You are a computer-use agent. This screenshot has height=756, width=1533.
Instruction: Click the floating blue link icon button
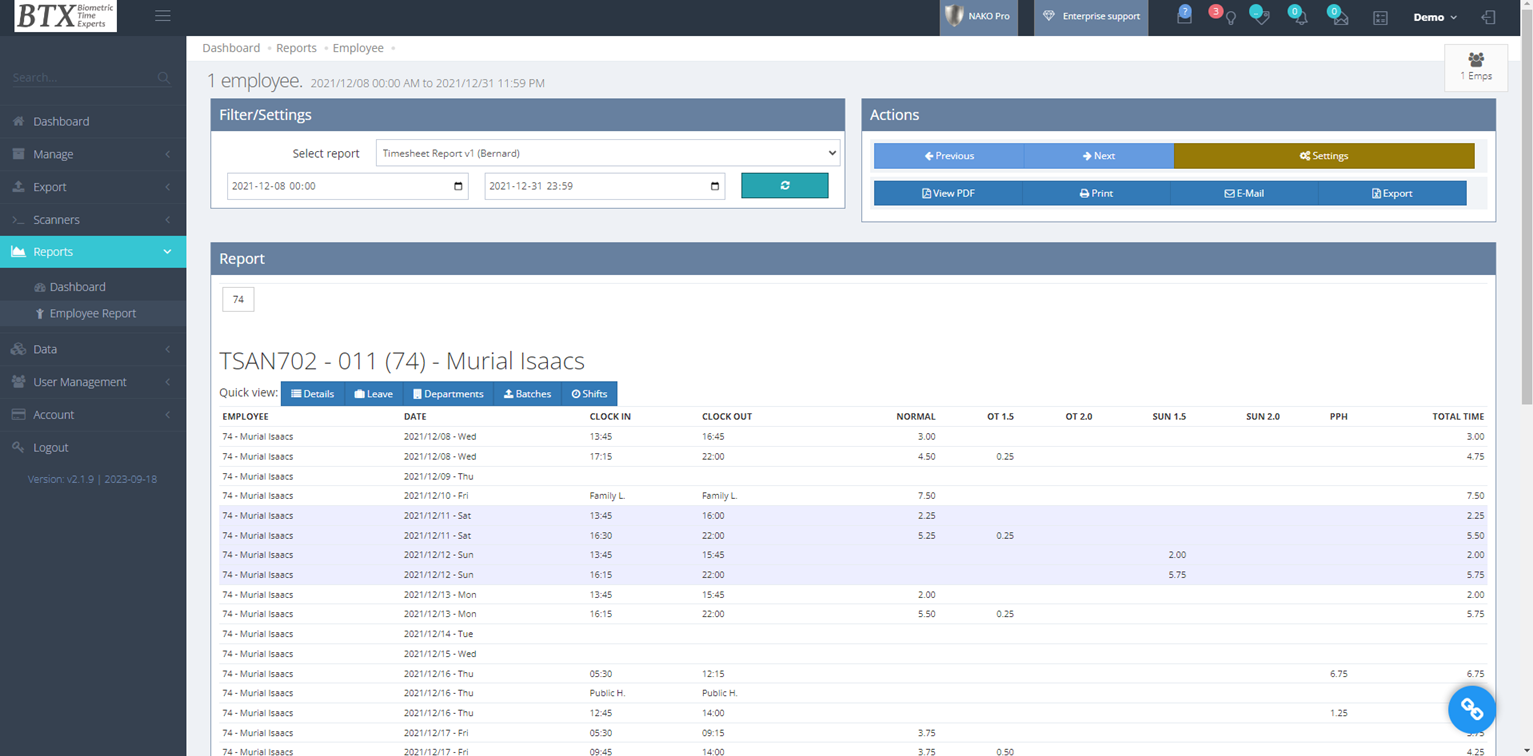[x=1471, y=709]
